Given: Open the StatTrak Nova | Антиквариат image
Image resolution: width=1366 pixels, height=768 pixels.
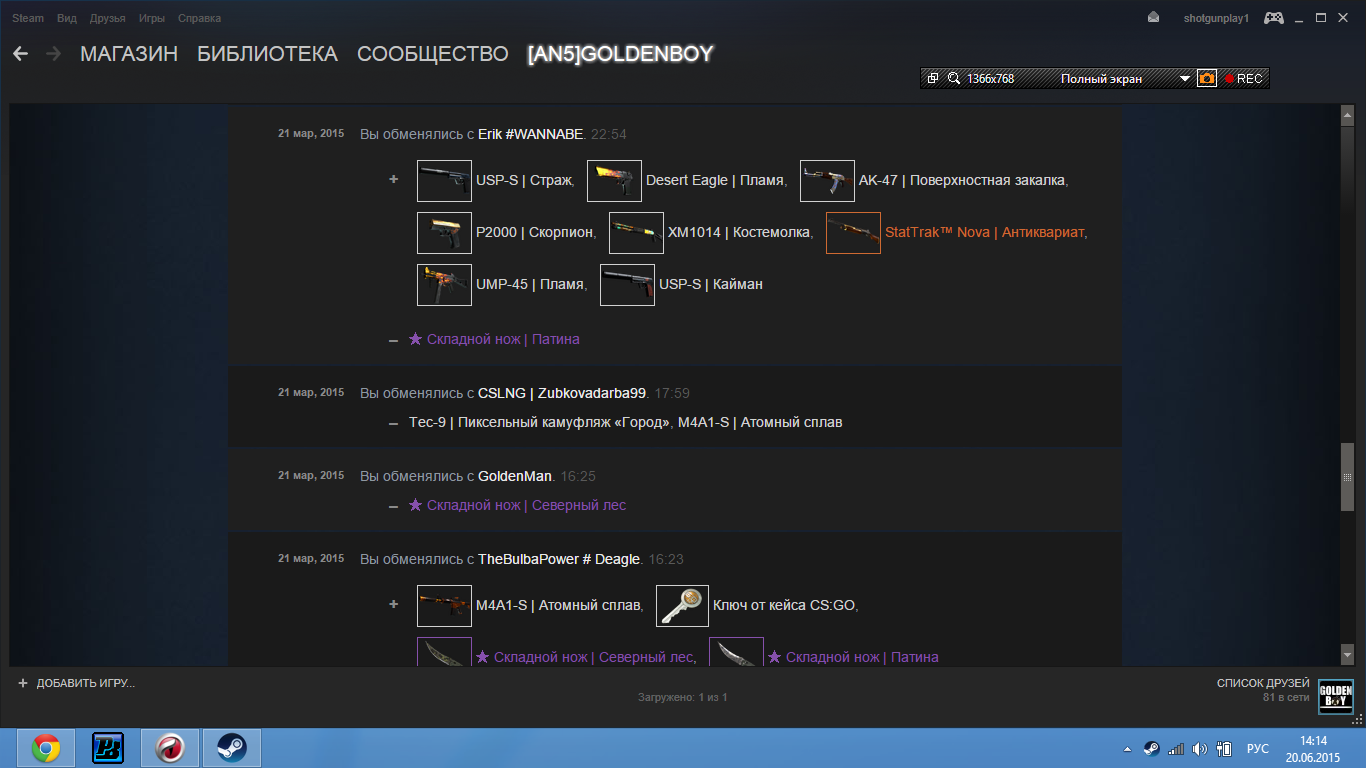Looking at the screenshot, I should pos(853,233).
